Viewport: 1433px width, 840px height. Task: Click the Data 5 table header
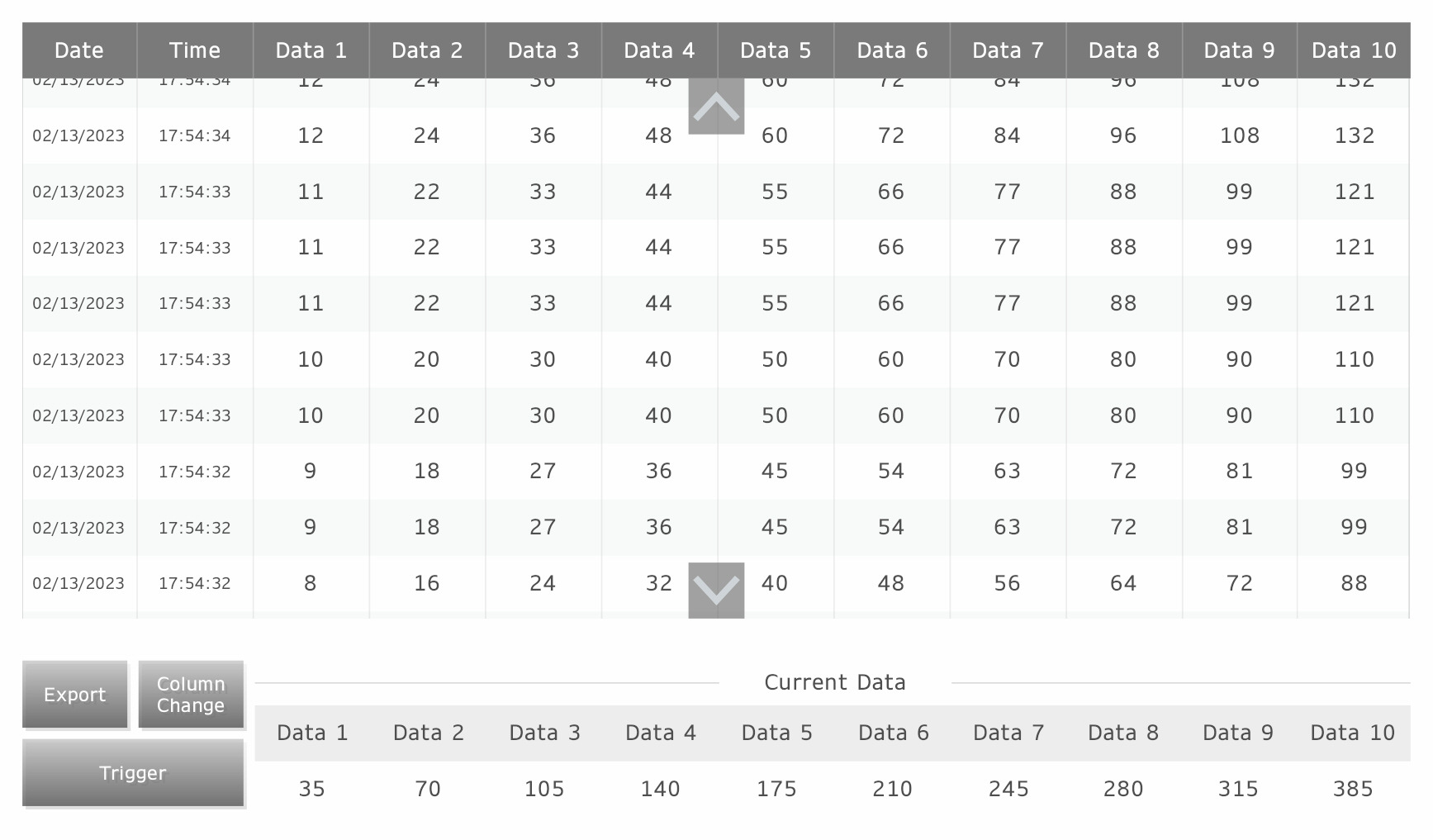coord(776,50)
